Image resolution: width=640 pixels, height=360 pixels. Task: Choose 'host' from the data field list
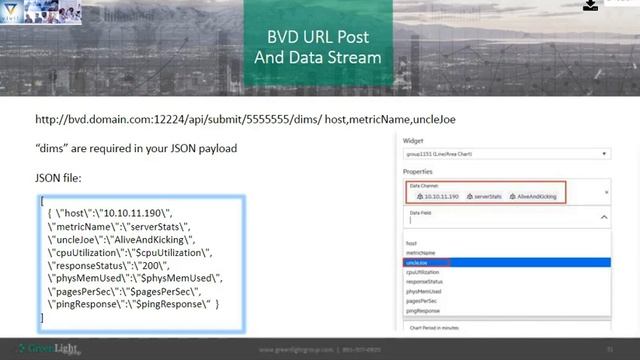pos(507,243)
